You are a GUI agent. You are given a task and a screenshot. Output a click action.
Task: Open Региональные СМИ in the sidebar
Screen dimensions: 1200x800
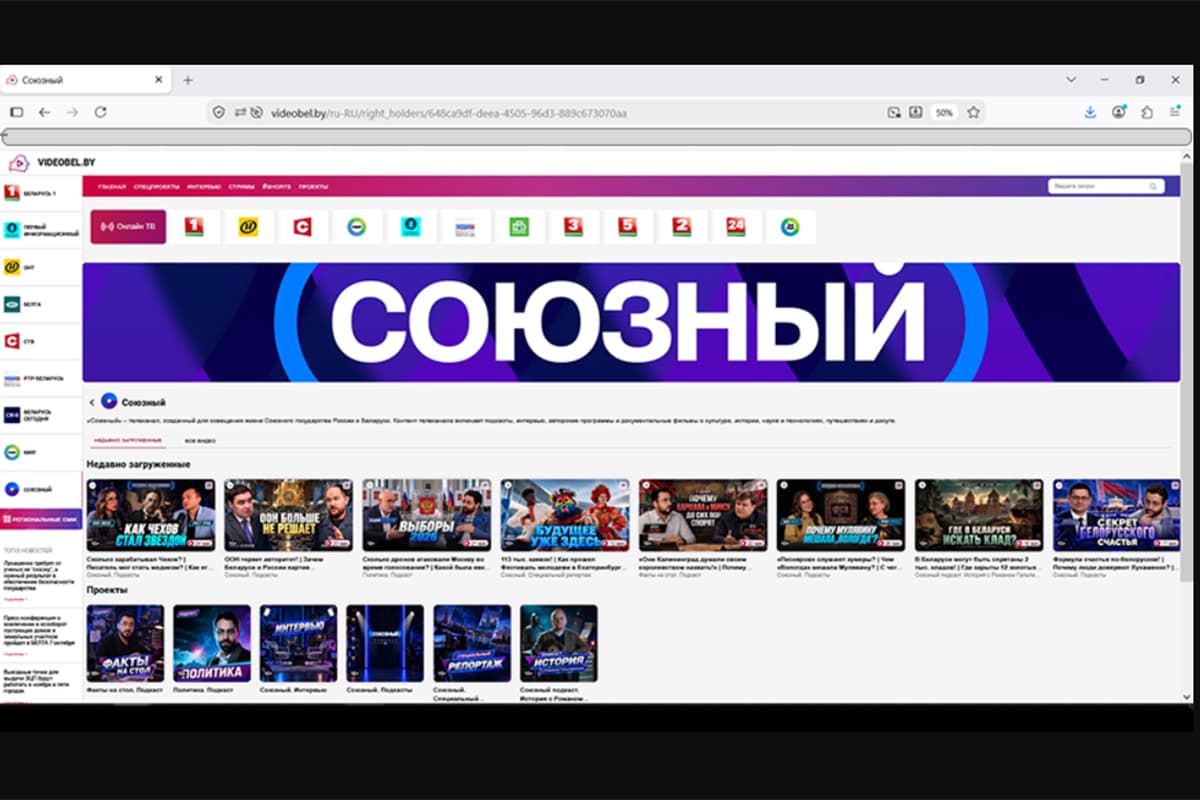pos(41,519)
